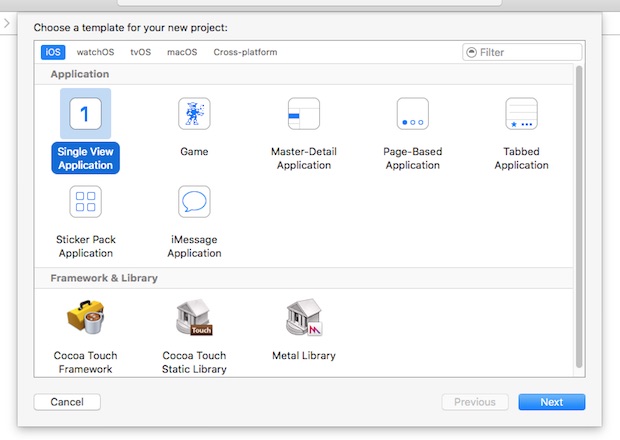The width and height of the screenshot is (620, 440).
Task: Click the "Metal Library" label
Action: click(304, 355)
